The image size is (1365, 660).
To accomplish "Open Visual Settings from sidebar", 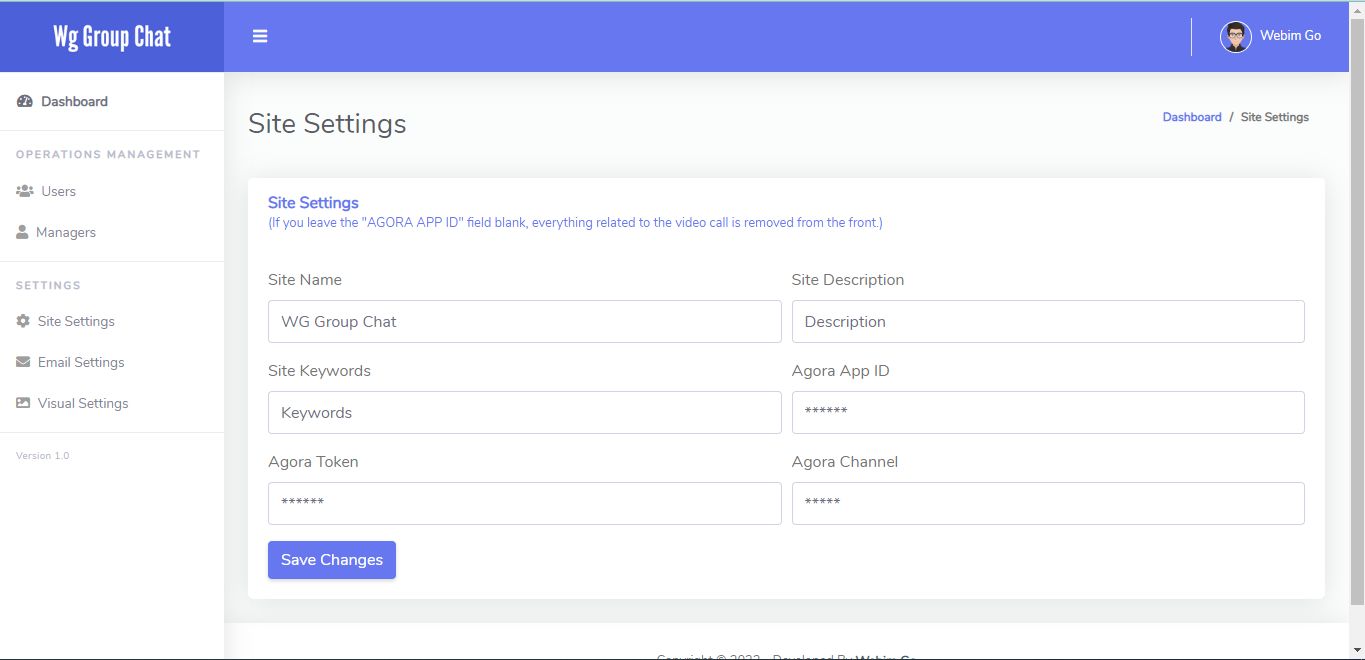I will click(83, 403).
